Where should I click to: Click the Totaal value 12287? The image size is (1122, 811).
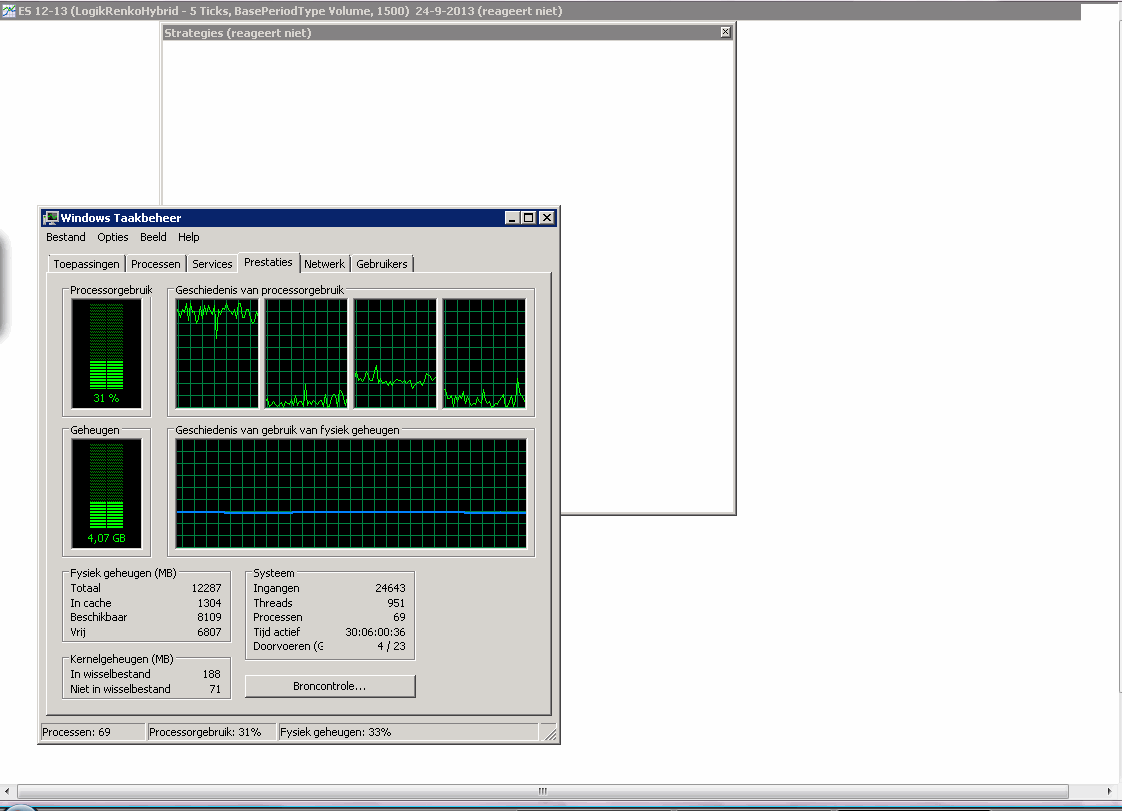pyautogui.click(x=206, y=588)
